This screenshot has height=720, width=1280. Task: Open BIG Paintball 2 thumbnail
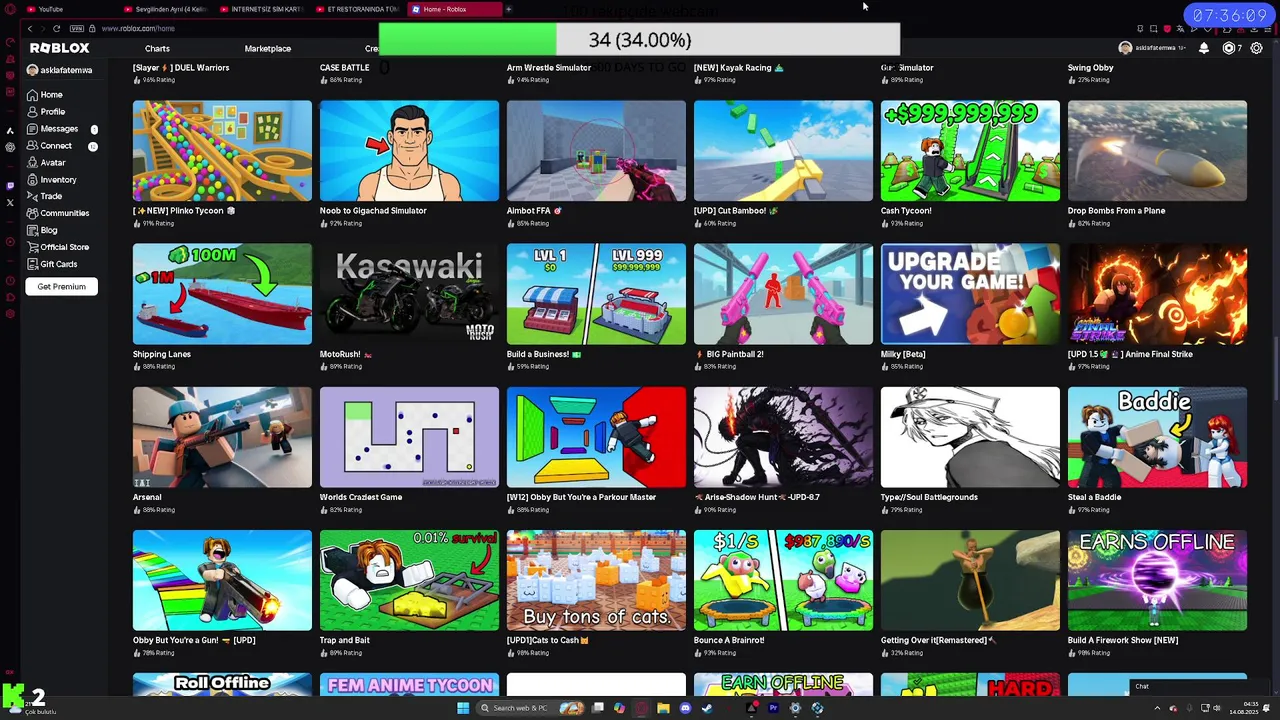pos(783,294)
